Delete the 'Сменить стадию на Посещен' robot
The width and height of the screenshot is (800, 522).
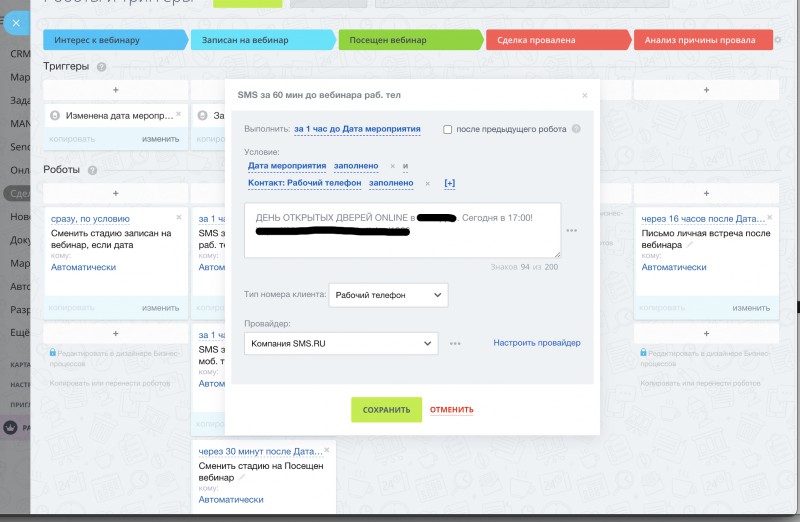(327, 450)
